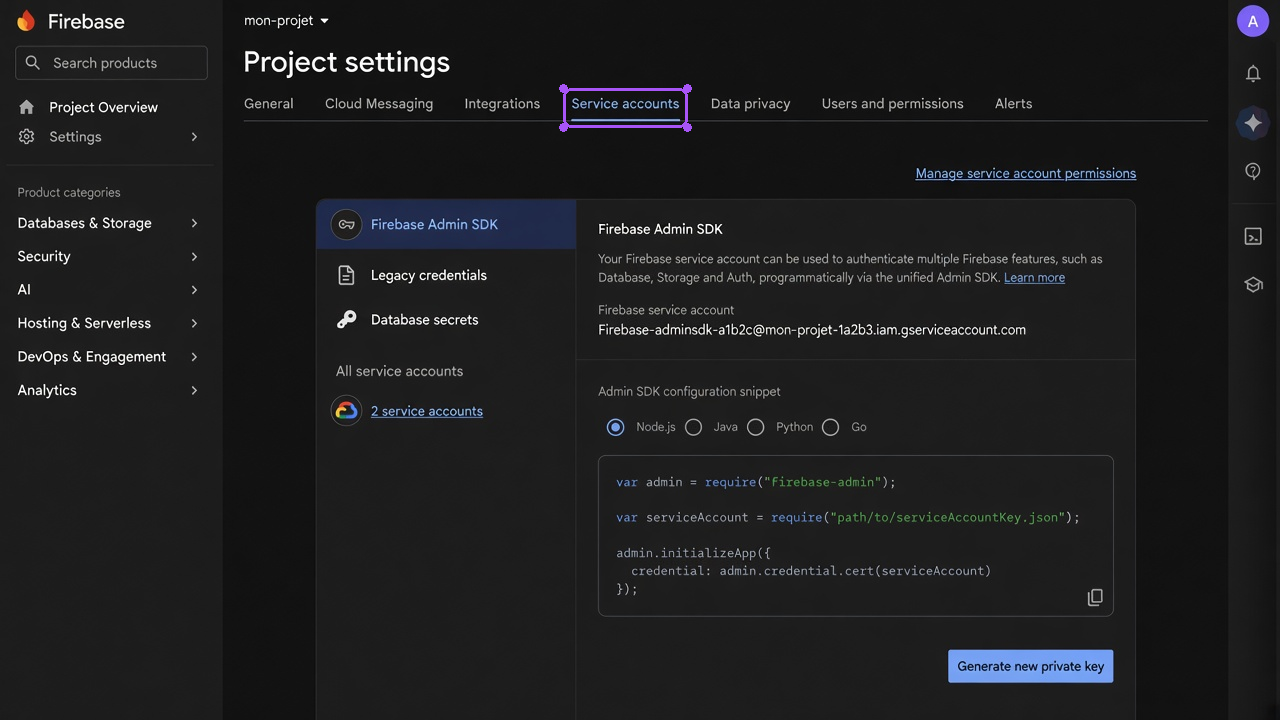Click the Google Cloud logo icon
The image size is (1280, 720).
click(347, 411)
